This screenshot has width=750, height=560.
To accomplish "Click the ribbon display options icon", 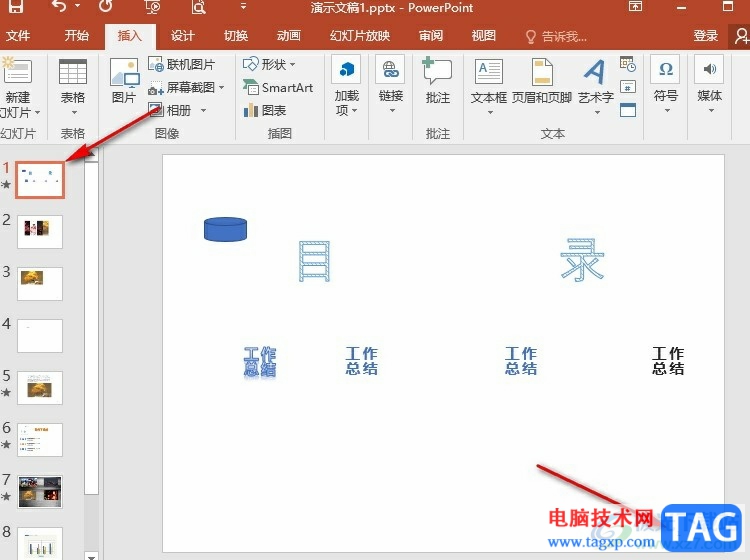I will [x=635, y=6].
